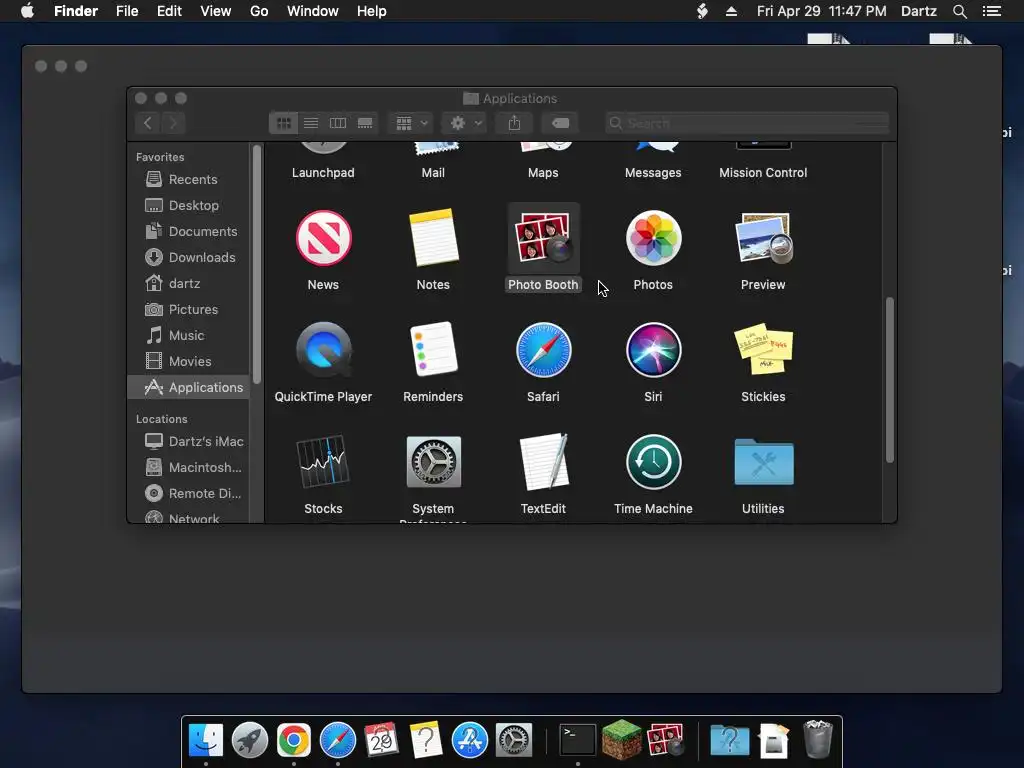Select Recents in the sidebar

(x=188, y=179)
